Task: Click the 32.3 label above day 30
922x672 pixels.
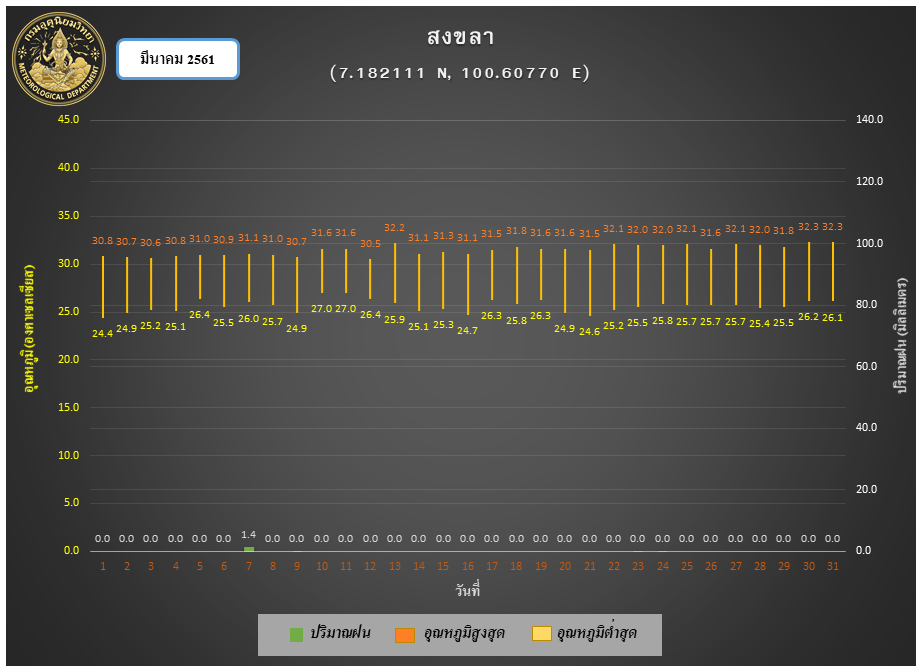Action: 809,226
